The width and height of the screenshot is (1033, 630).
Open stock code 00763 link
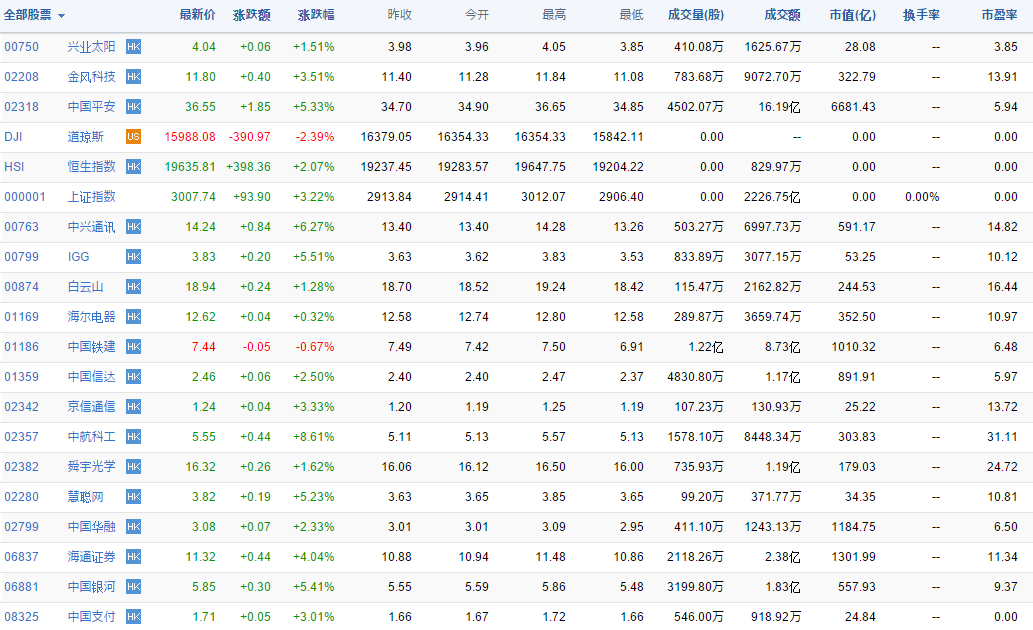(x=22, y=227)
